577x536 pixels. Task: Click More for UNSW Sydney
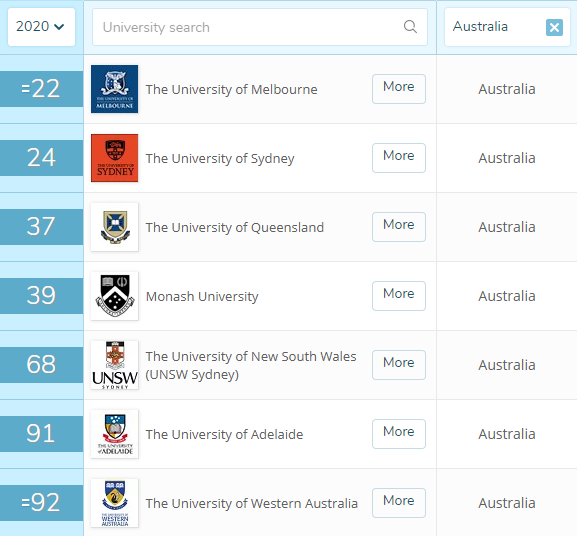(399, 365)
